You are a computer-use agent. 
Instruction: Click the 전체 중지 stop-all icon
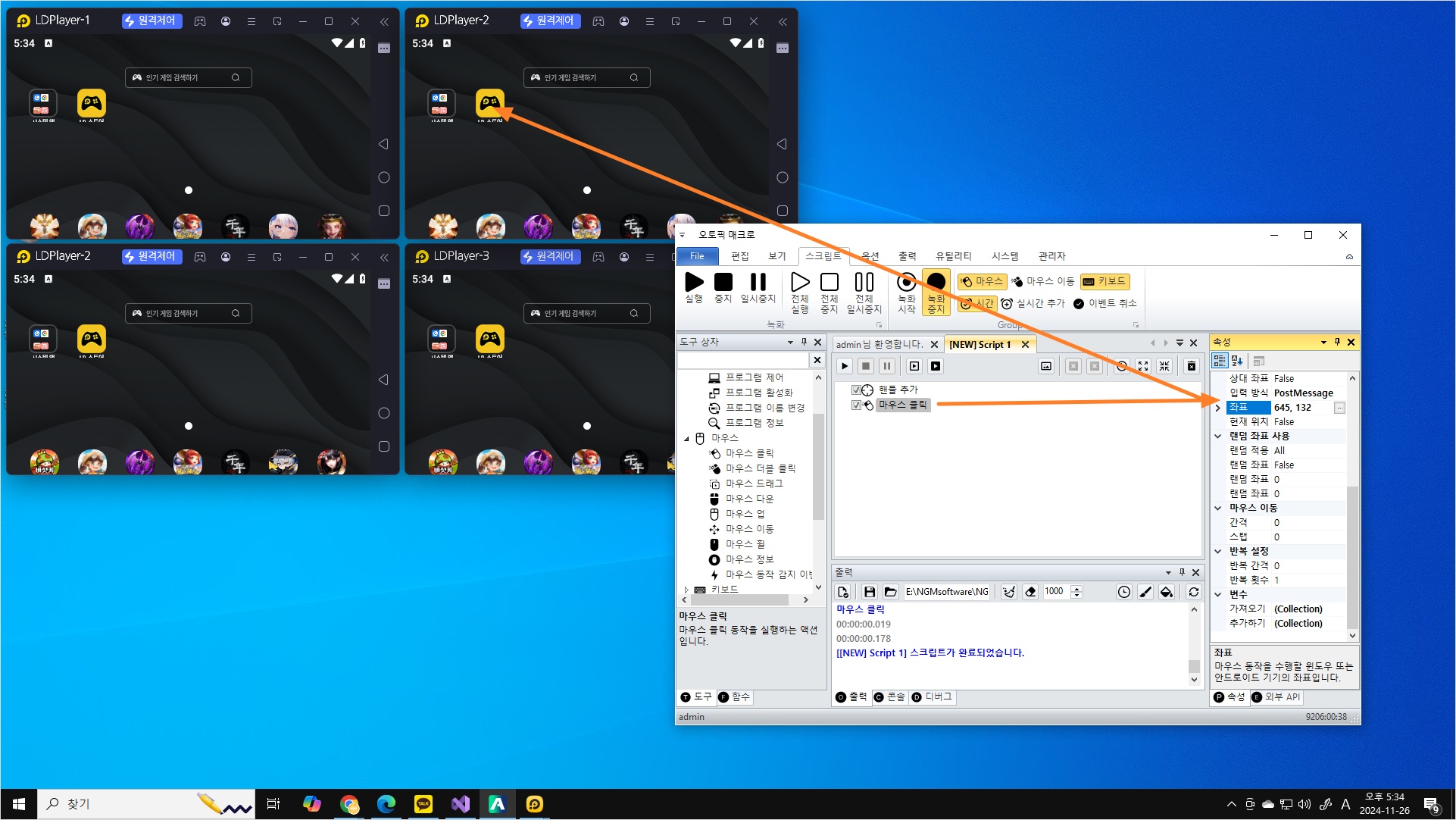click(830, 282)
